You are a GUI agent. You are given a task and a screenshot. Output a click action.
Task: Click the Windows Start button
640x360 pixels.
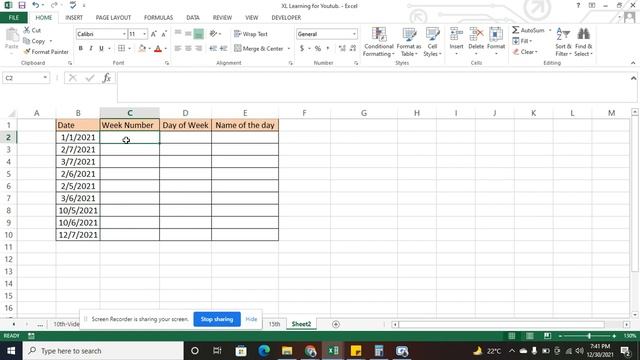click(x=11, y=351)
